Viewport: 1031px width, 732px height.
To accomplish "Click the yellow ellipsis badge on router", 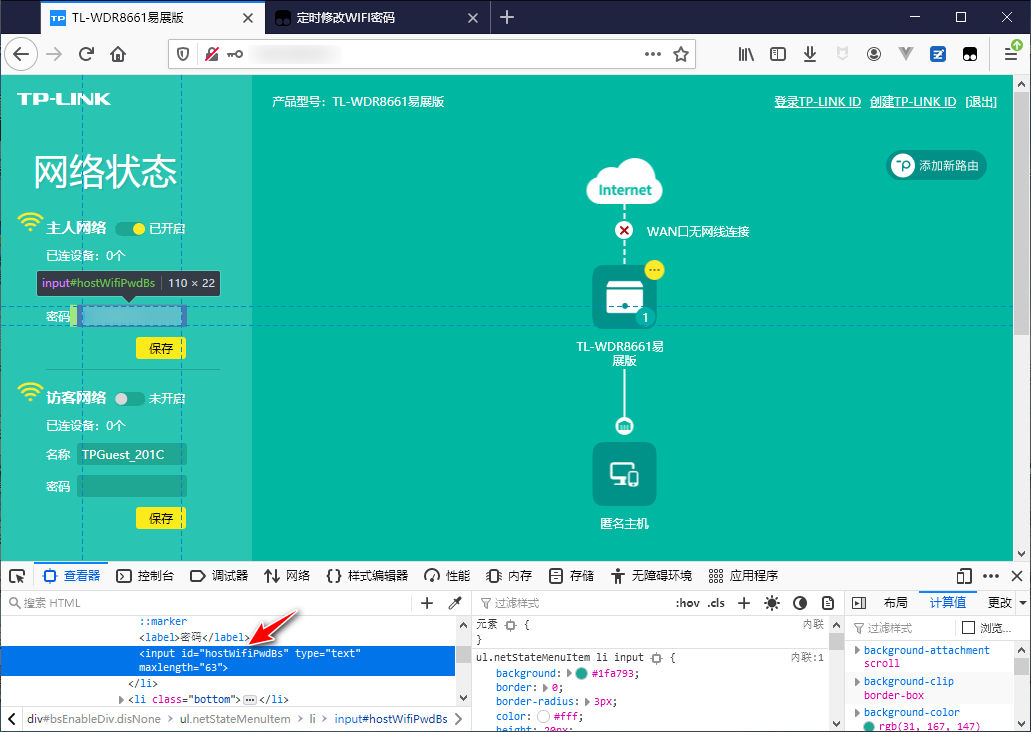I will [x=654, y=270].
